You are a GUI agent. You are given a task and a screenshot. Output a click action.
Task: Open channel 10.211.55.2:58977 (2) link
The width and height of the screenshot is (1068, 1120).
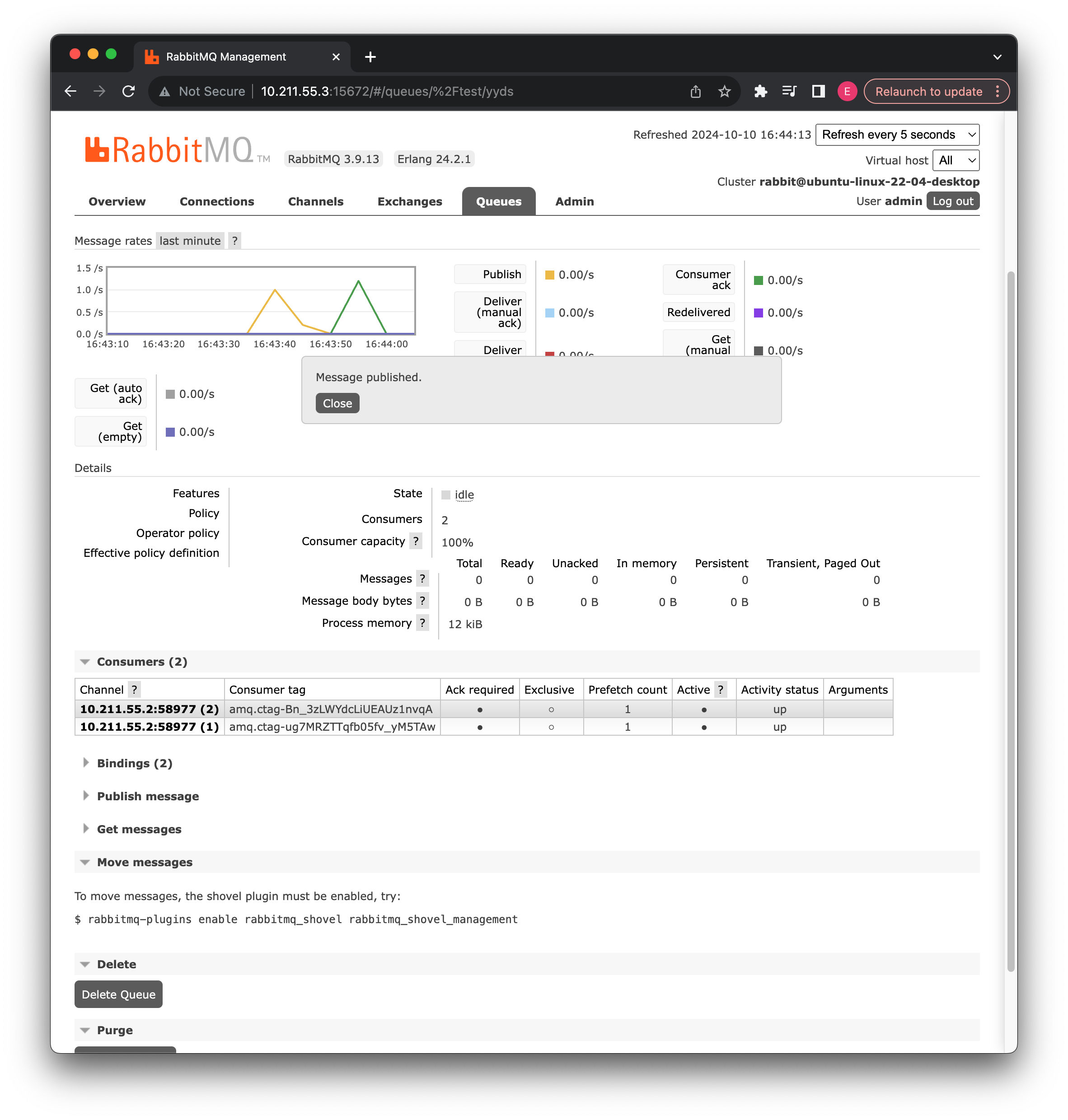tap(149, 709)
